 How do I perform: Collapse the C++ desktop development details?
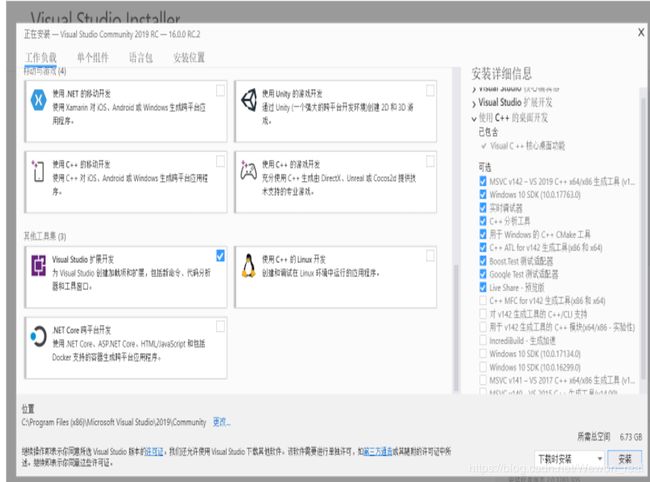[x=474, y=119]
